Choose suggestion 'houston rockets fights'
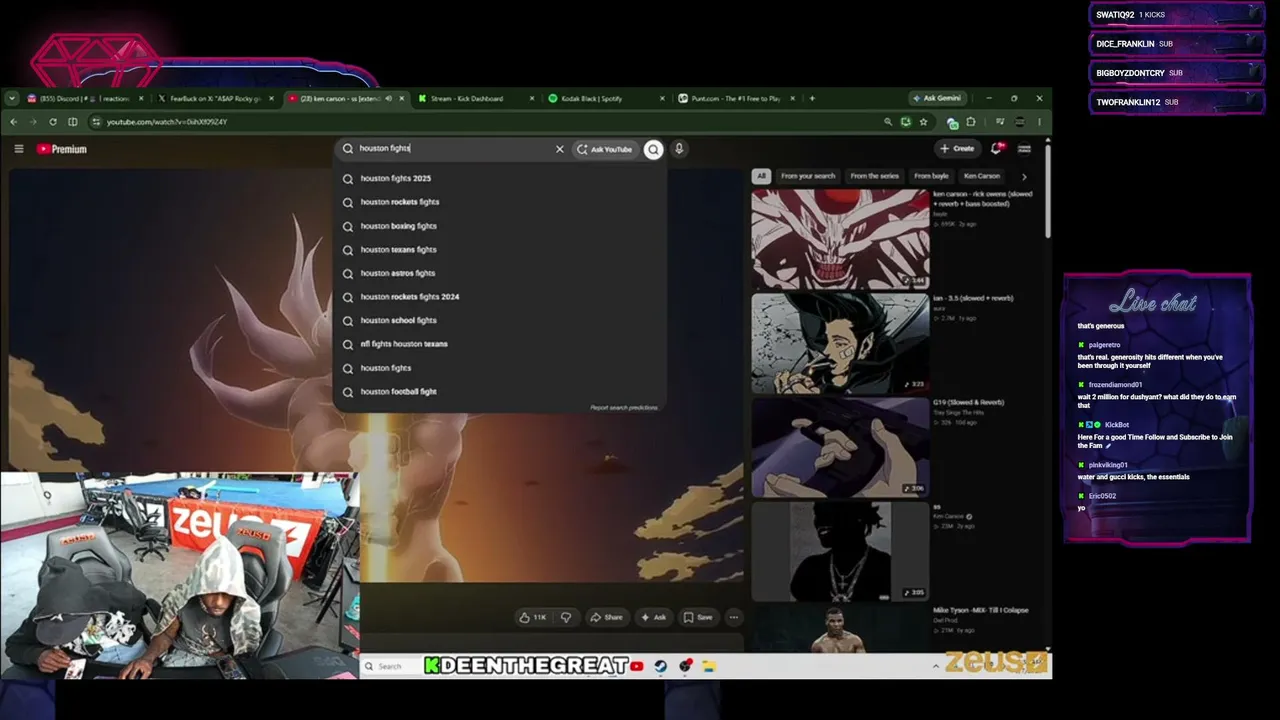Image resolution: width=1280 pixels, height=720 pixels. click(500, 202)
